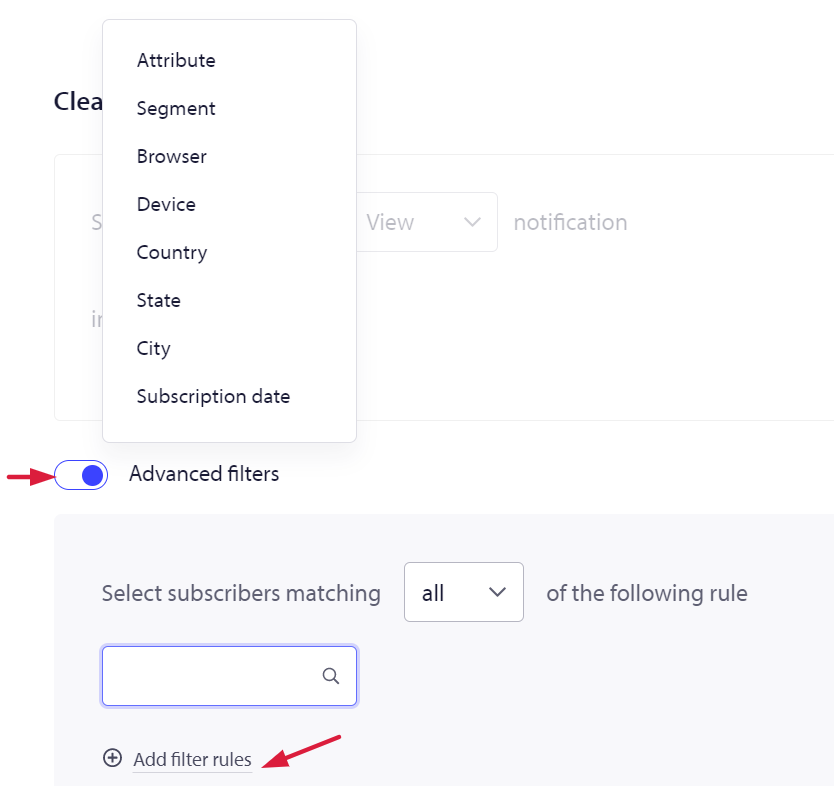This screenshot has width=834, height=786.
Task: Click the chevron inside the View dropdown
Action: pyautogui.click(x=472, y=222)
